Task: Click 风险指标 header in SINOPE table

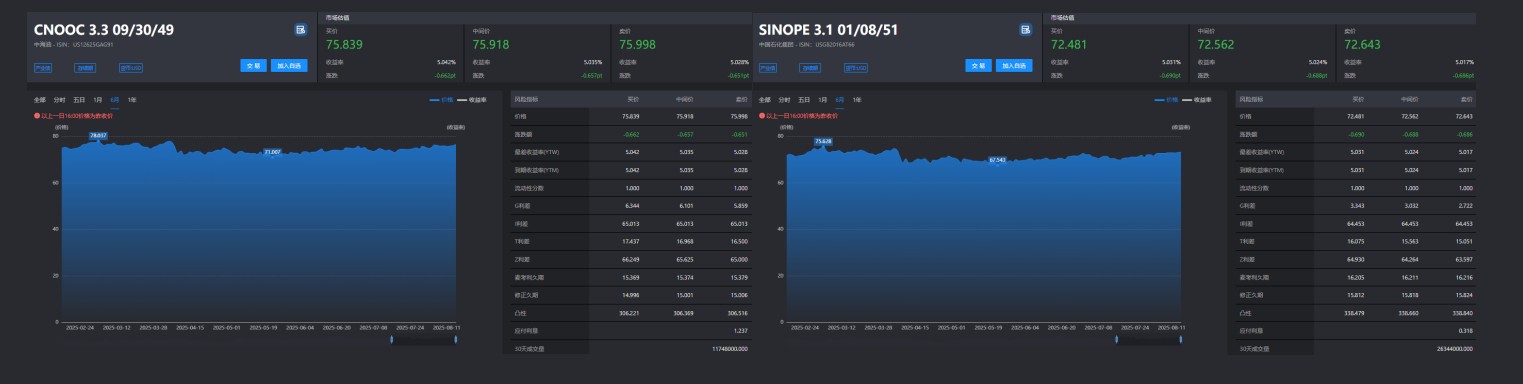Action: click(x=1251, y=100)
